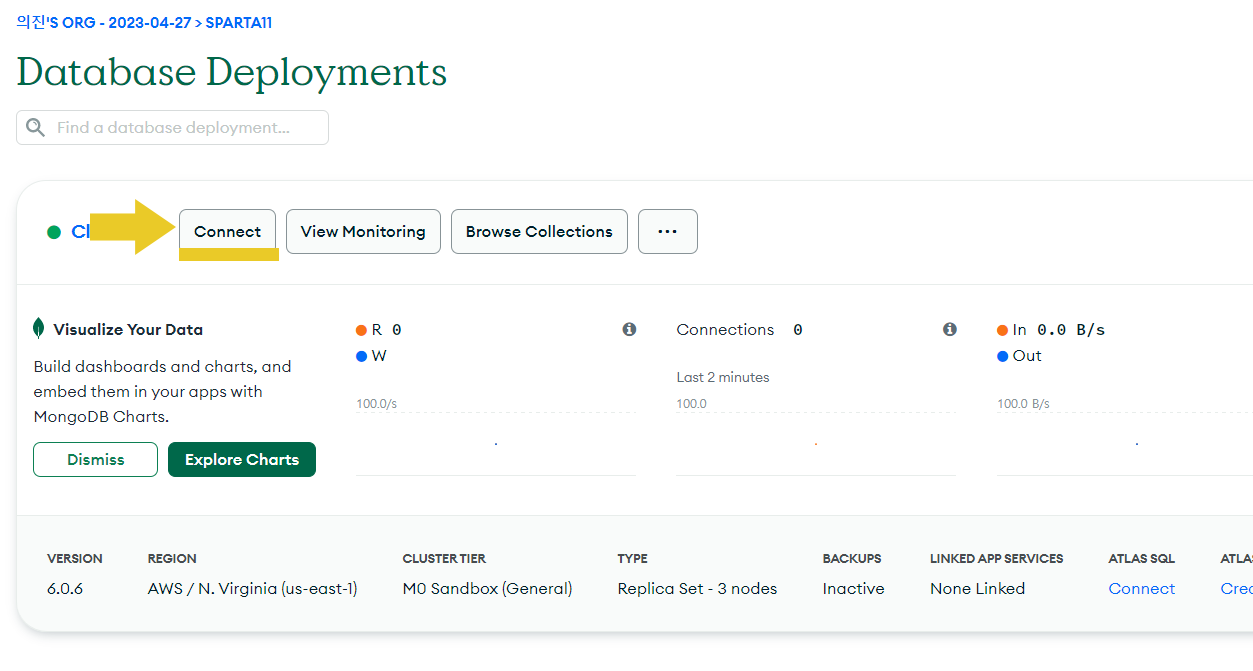
Task: Click the green cluster status dot
Action: coord(54,232)
